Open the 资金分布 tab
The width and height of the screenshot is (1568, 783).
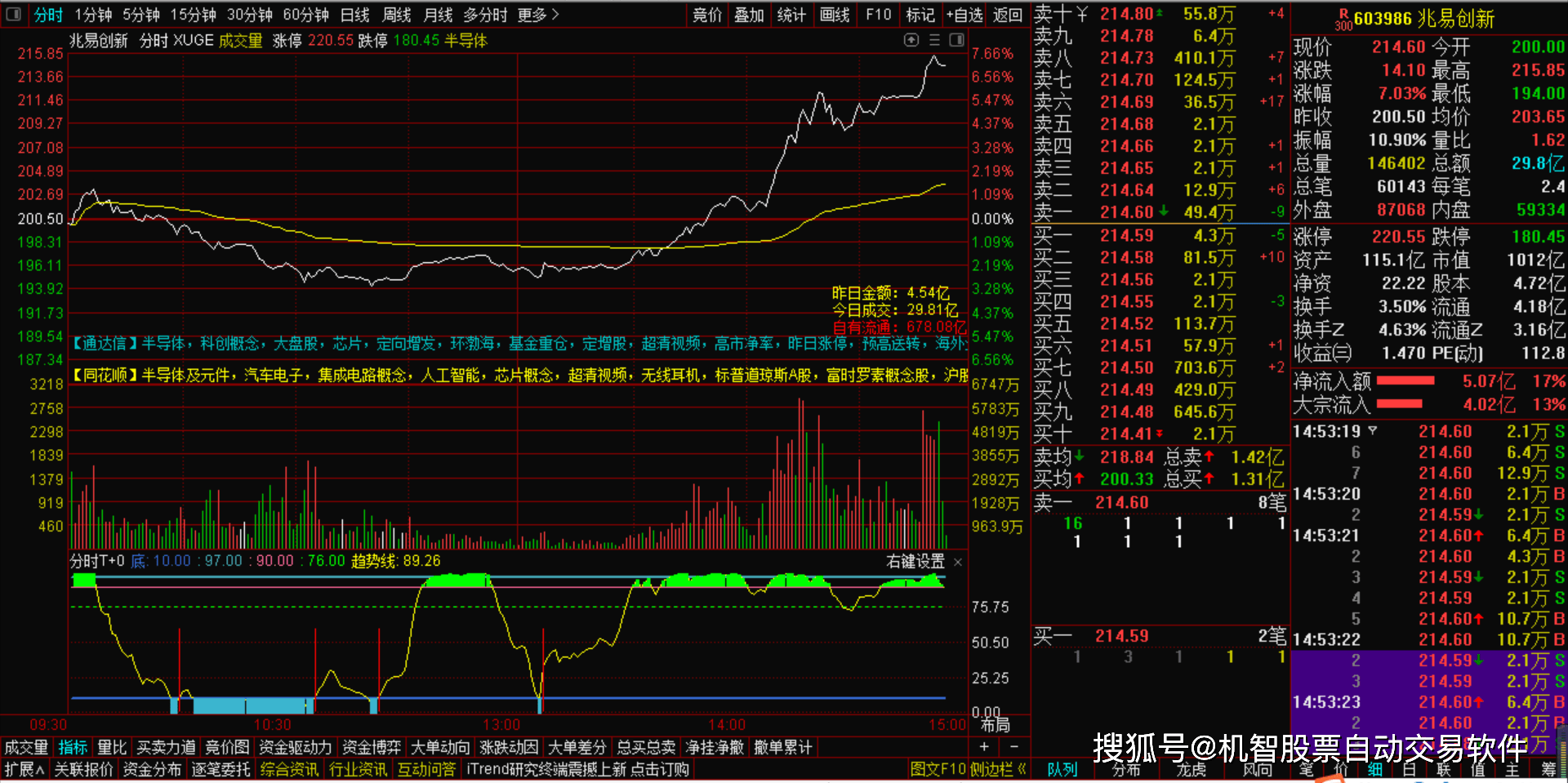pyautogui.click(x=152, y=769)
